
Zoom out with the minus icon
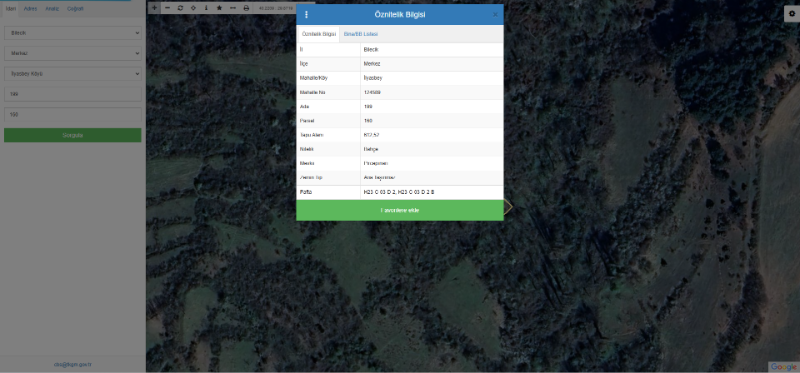click(x=167, y=8)
